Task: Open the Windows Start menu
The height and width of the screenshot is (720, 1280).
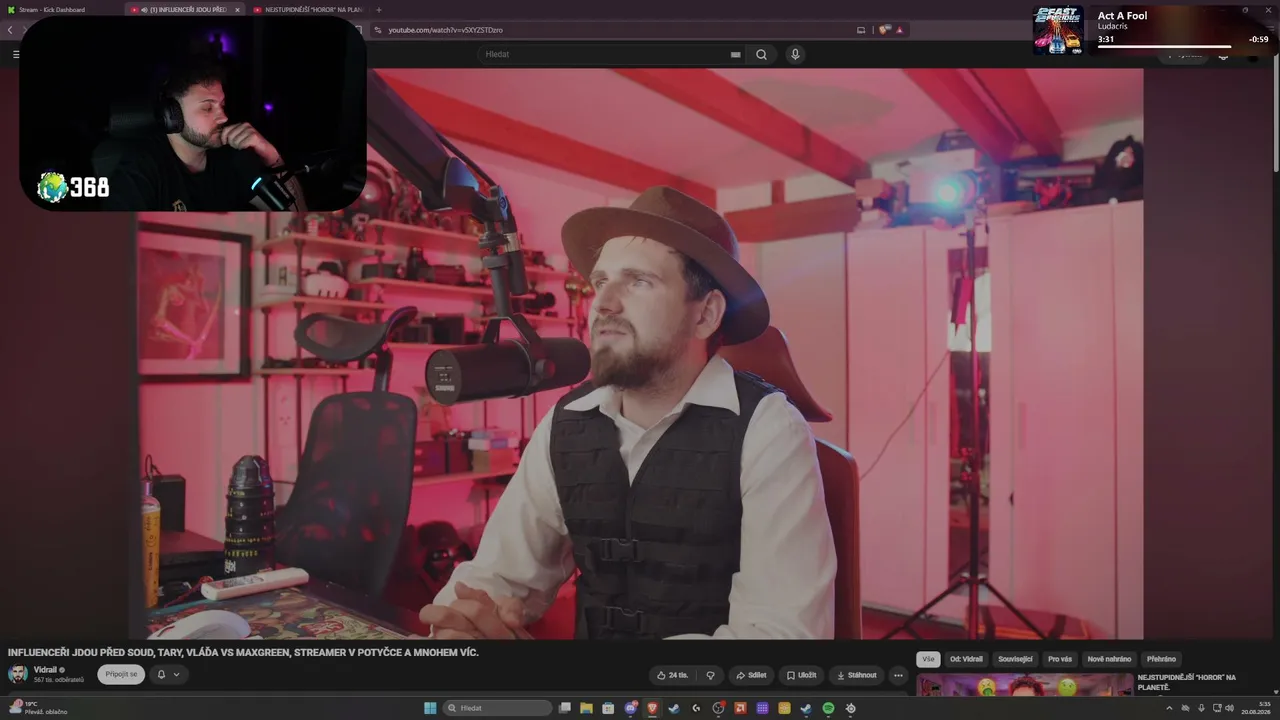Action: pyautogui.click(x=430, y=708)
